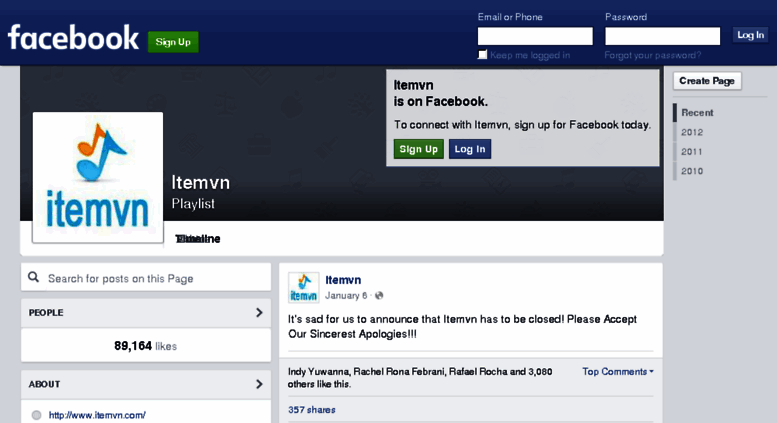
Task: Click the Facebook logo in header
Action: (x=73, y=38)
